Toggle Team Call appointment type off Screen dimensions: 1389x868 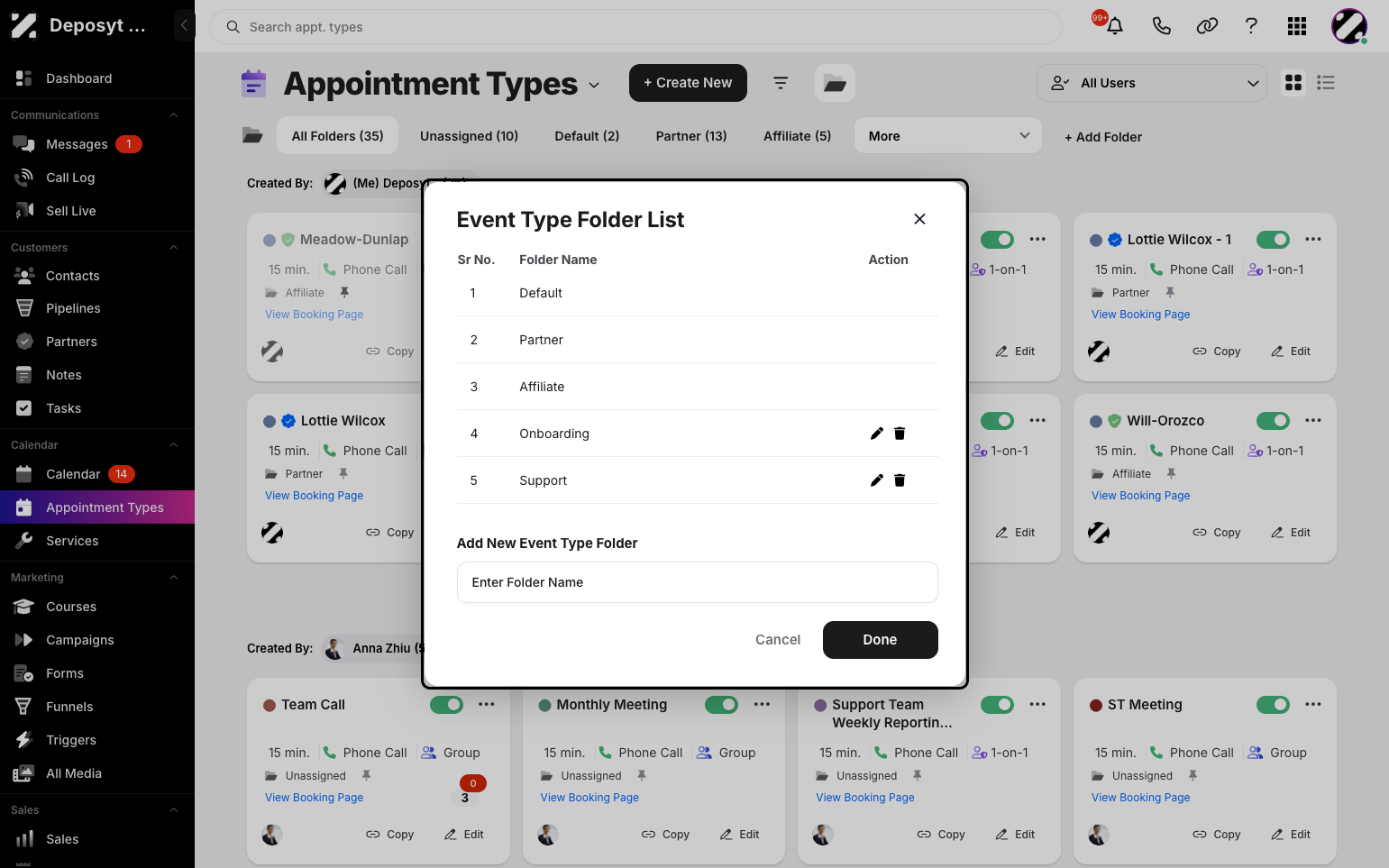pyautogui.click(x=446, y=705)
